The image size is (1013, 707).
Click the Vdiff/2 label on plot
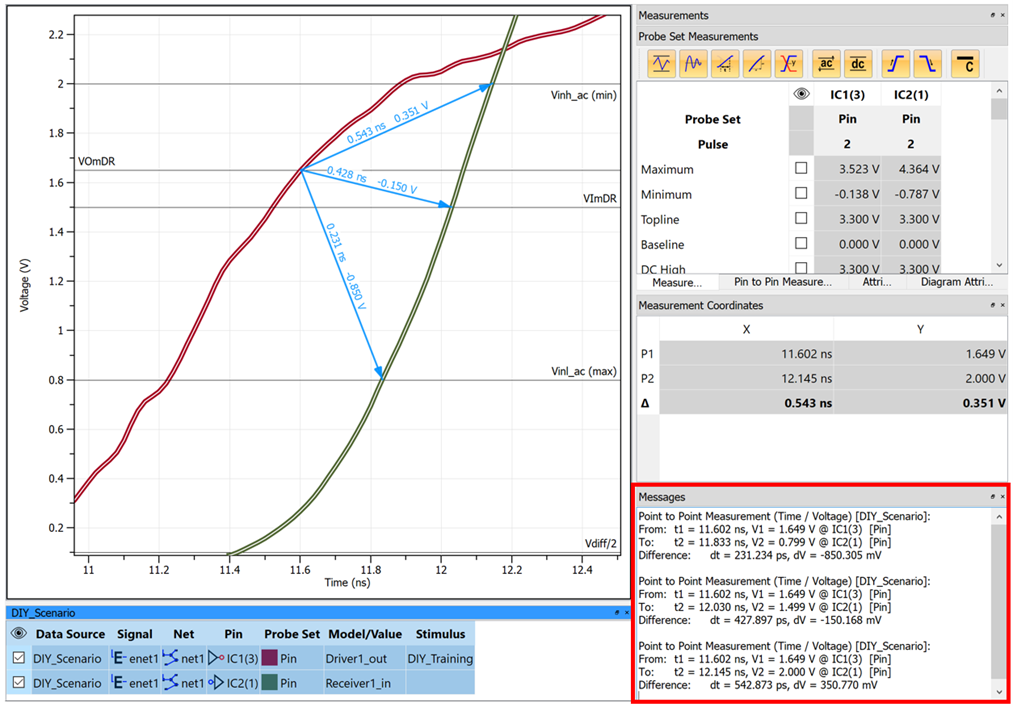click(x=600, y=543)
